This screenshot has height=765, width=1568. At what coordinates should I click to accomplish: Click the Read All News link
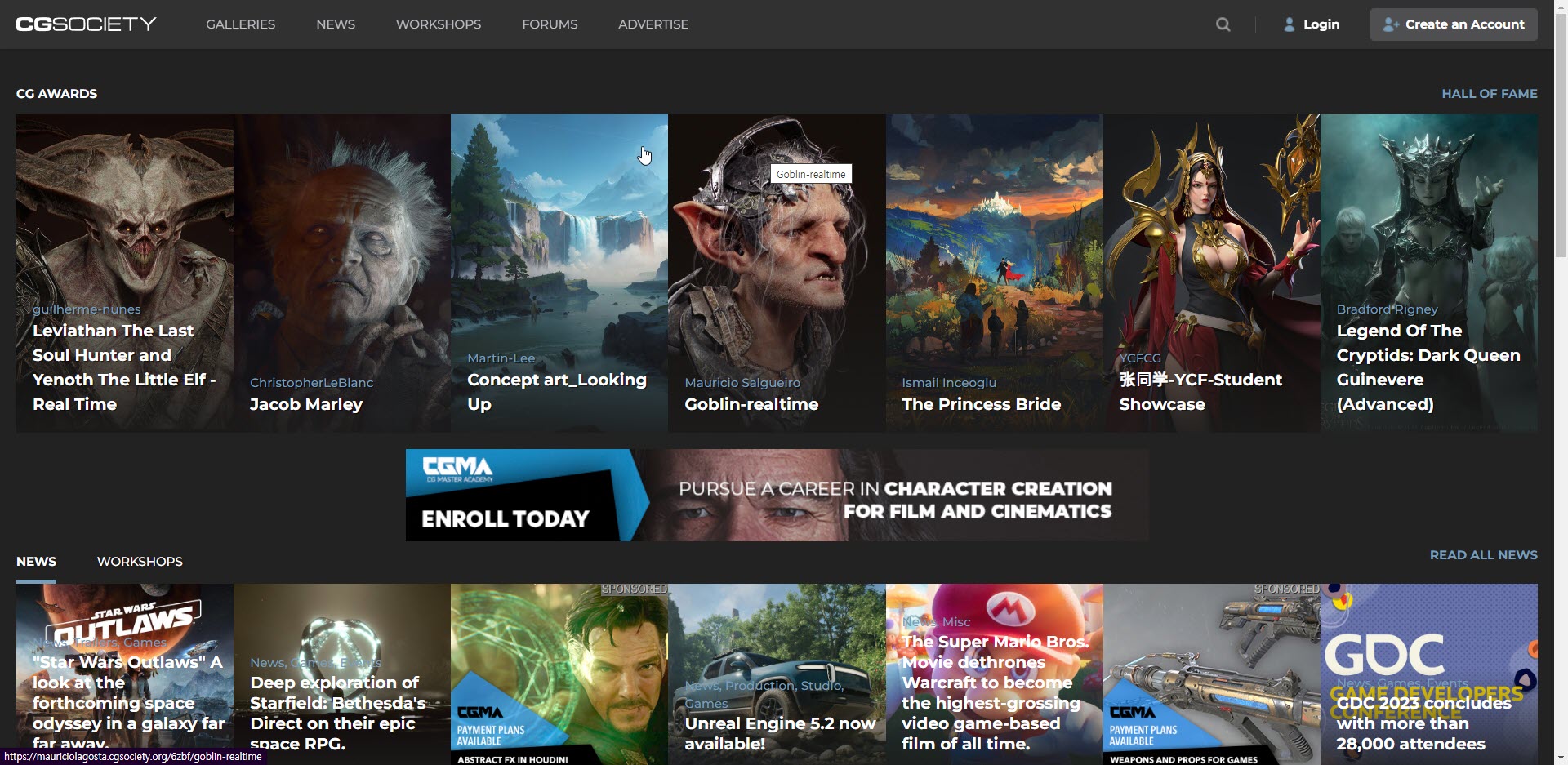point(1484,555)
